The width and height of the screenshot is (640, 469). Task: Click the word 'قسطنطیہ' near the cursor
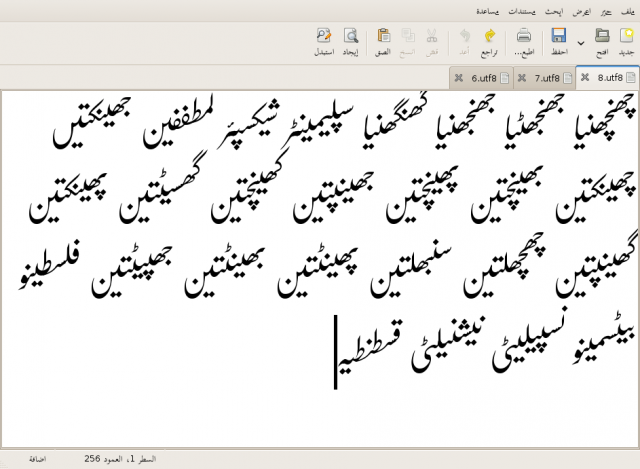click(370, 347)
